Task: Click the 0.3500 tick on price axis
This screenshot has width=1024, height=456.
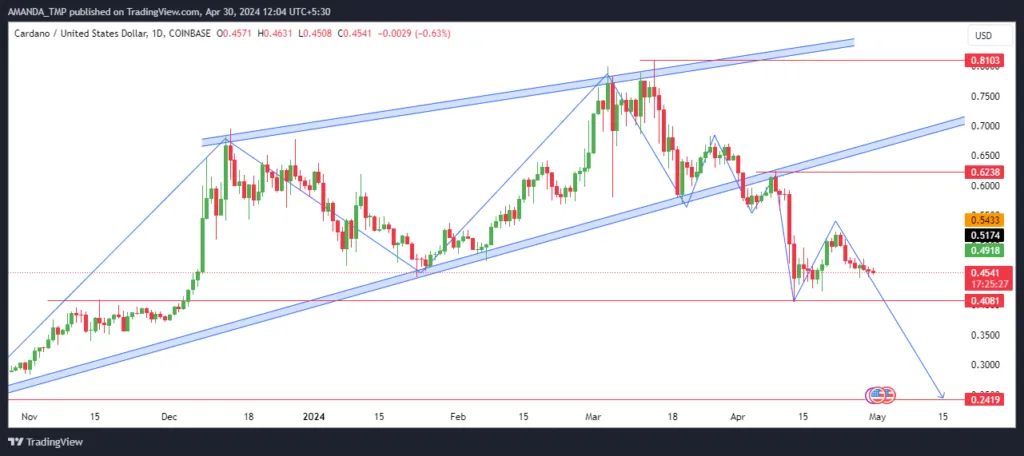Action: [x=985, y=335]
